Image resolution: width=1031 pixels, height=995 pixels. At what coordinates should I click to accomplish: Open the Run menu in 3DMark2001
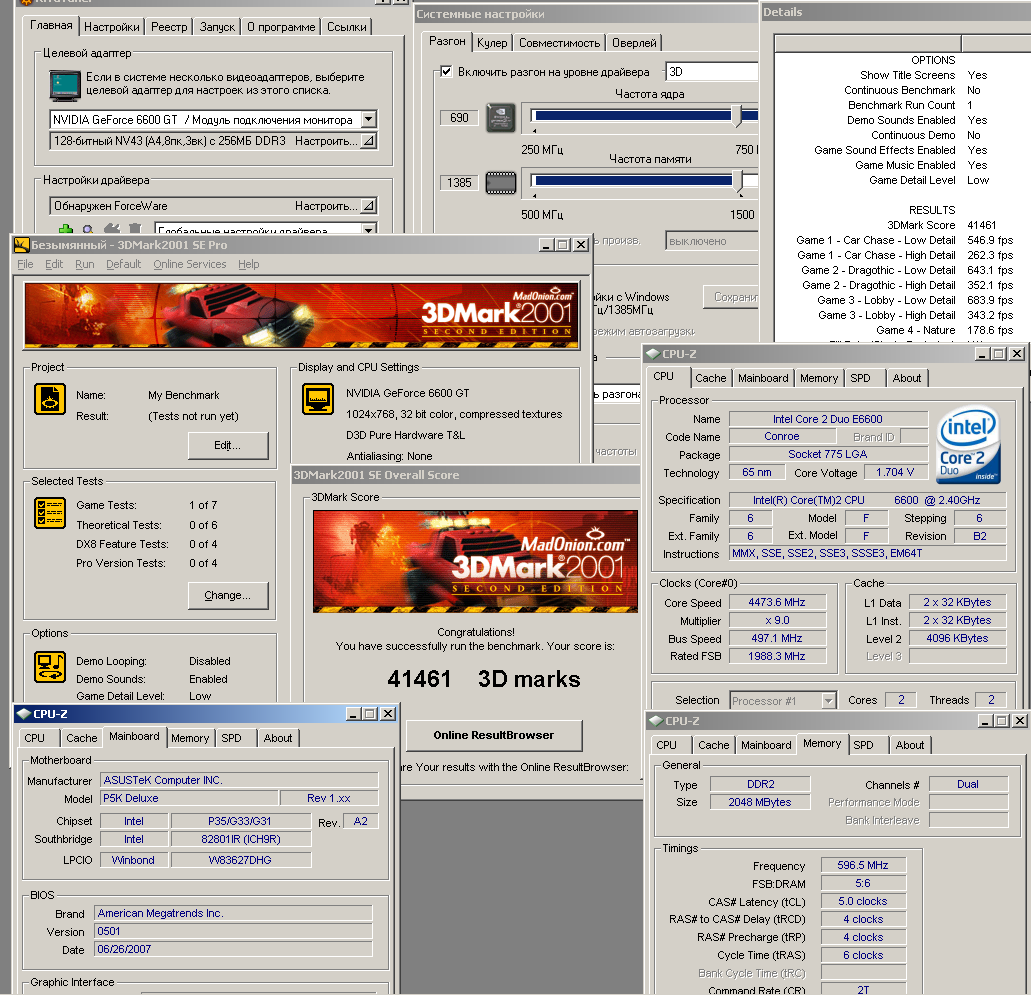84,264
